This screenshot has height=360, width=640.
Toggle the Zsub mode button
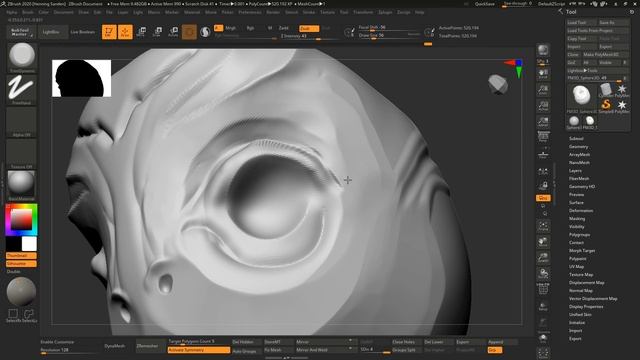[309, 28]
